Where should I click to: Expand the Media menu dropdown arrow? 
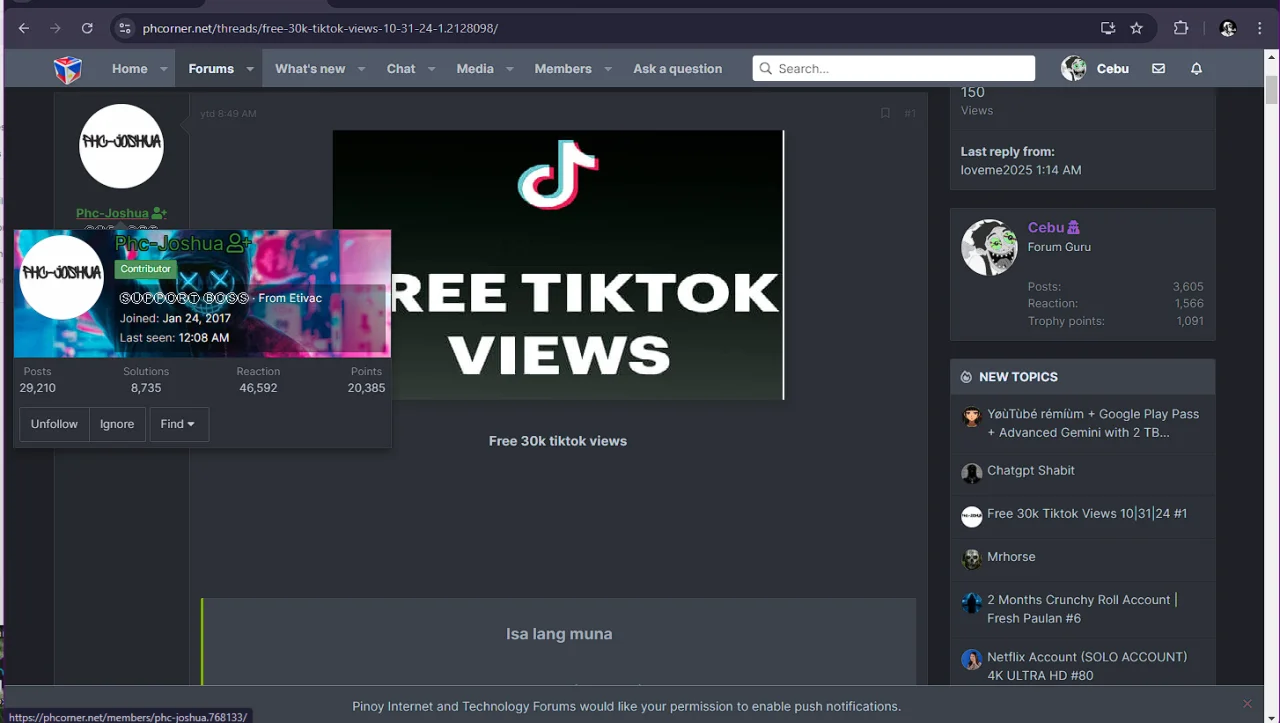coord(510,69)
